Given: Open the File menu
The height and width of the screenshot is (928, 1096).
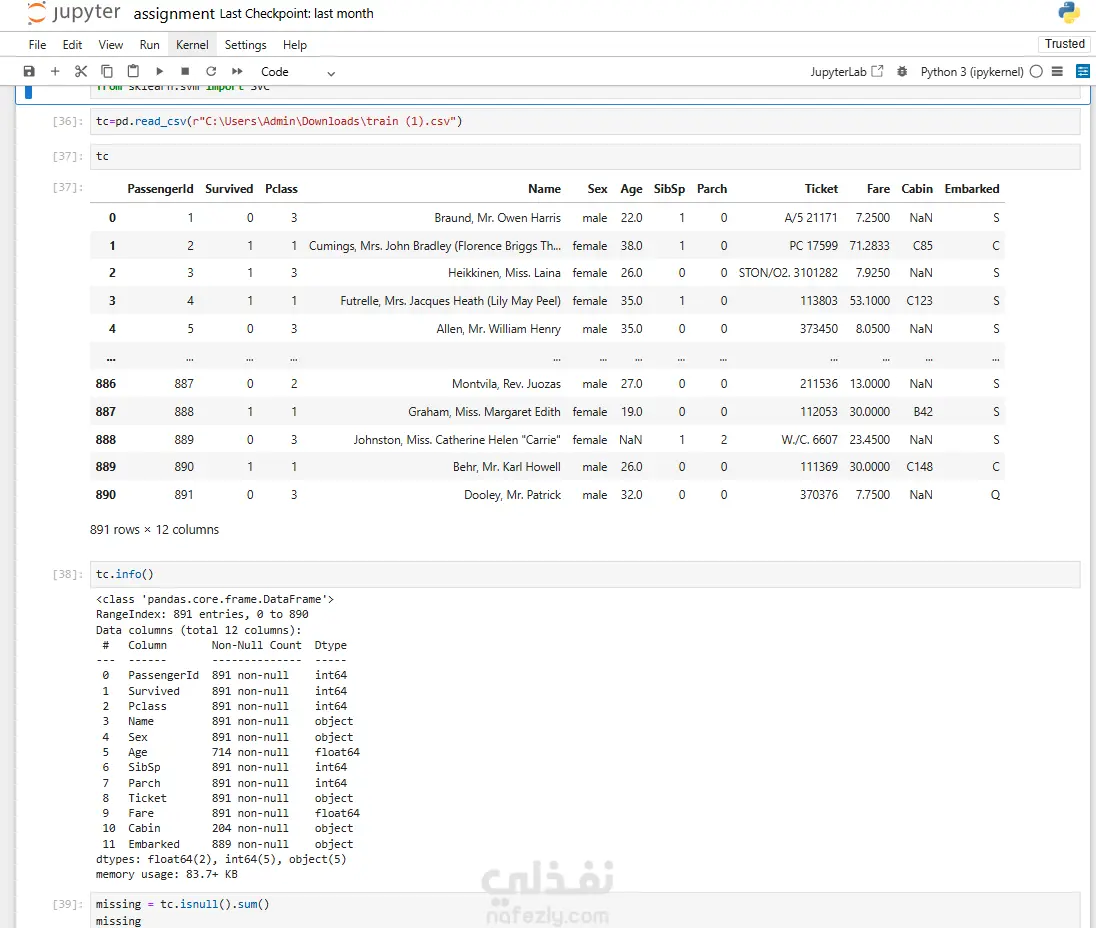Looking at the screenshot, I should pyautogui.click(x=37, y=45).
